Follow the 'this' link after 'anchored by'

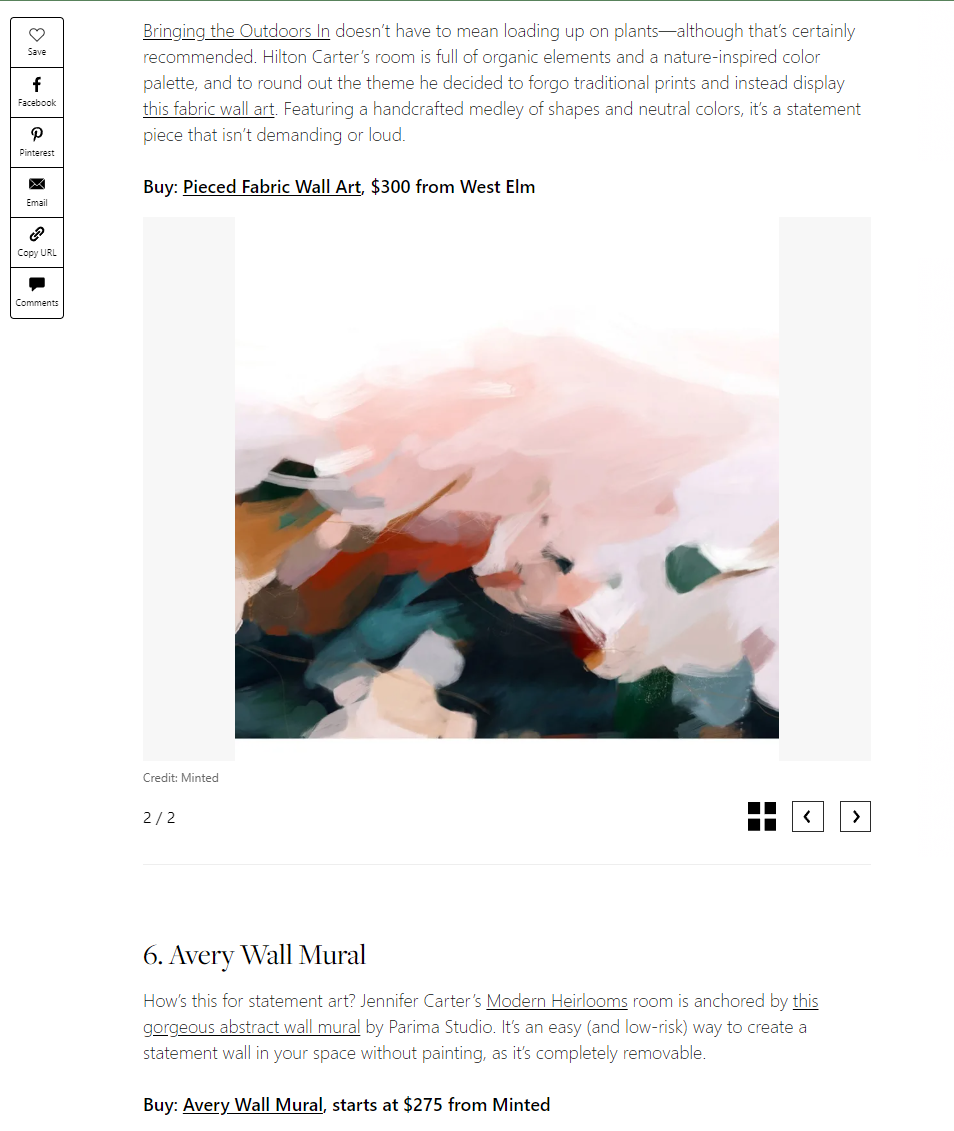pyautogui.click(x=805, y=1001)
